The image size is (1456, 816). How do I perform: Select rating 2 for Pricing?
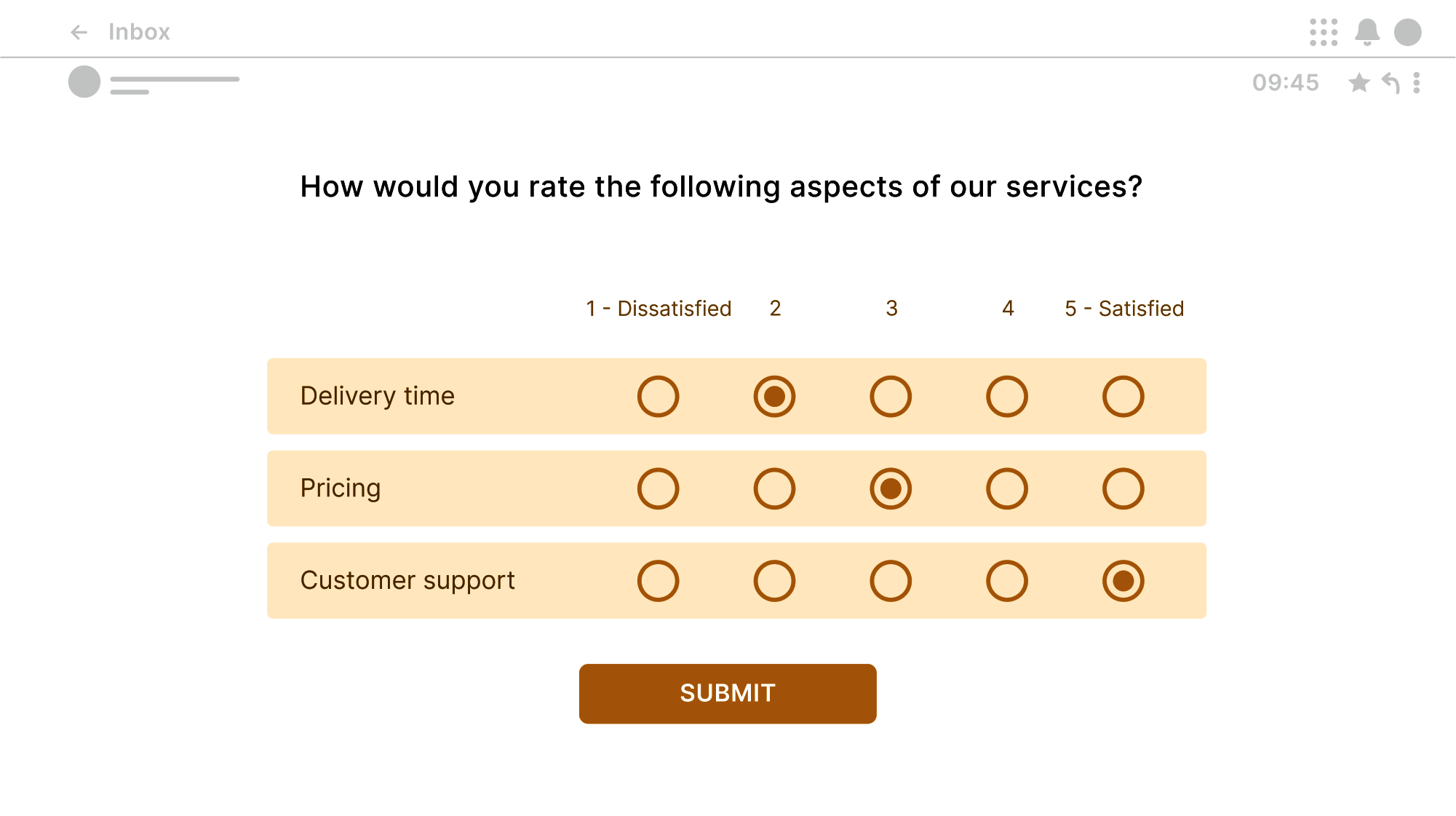click(x=774, y=488)
